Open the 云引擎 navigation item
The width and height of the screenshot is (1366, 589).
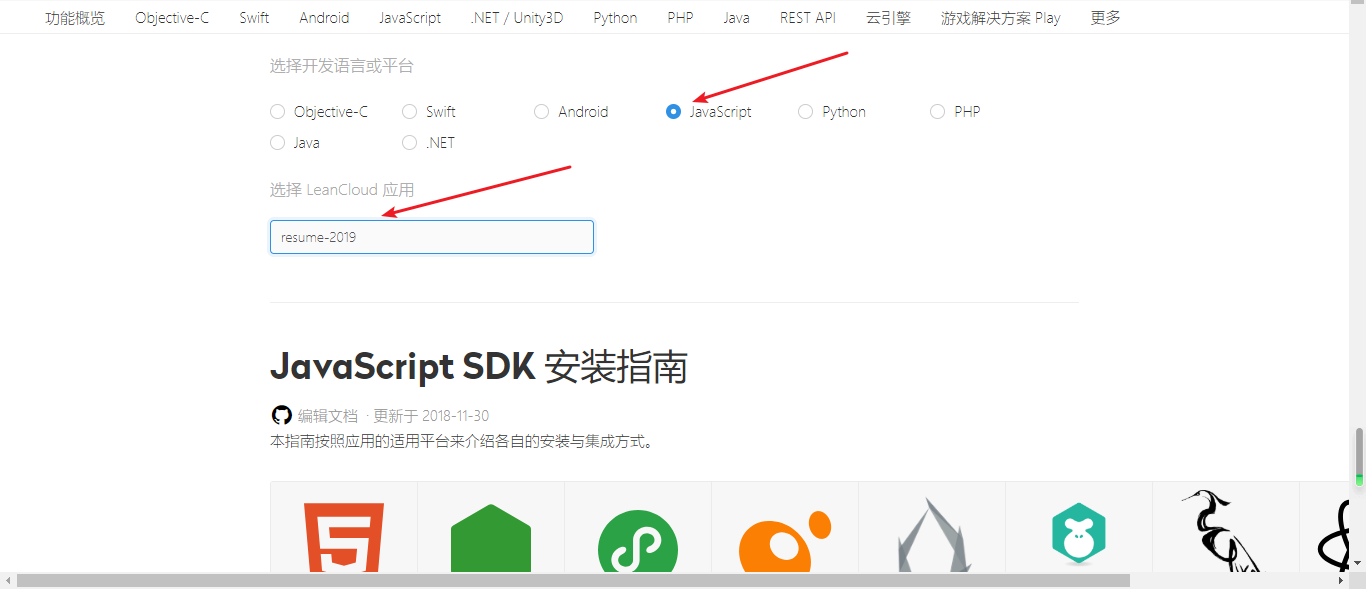(888, 17)
